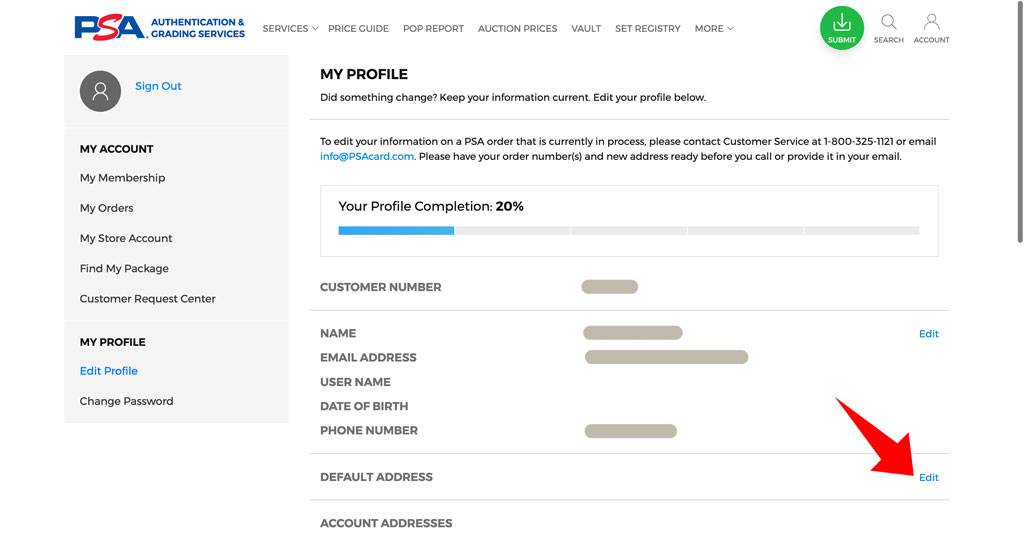Image resolution: width=1024 pixels, height=542 pixels.
Task: Open My Membership in sidebar
Action: pos(122,178)
